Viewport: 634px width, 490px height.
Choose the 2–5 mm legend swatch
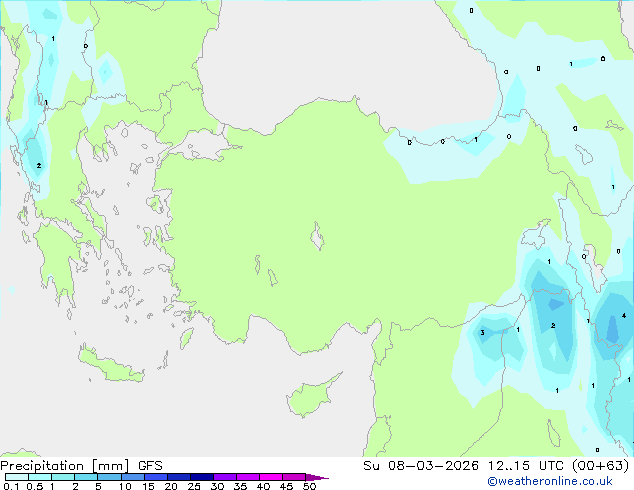[x=86, y=477]
